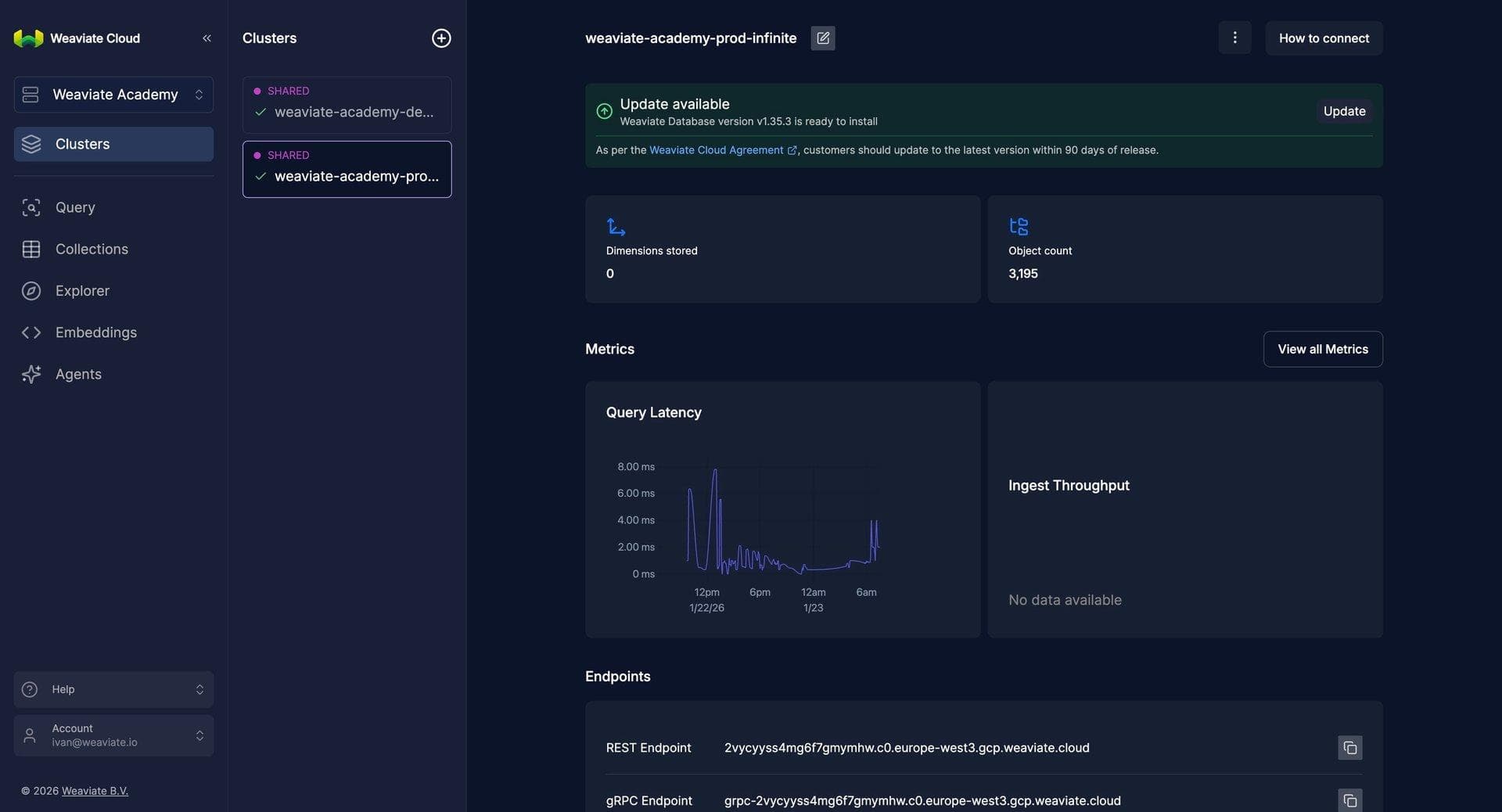Click the Endpoints section heading
Viewport: 1502px width, 812px height.
(617, 677)
